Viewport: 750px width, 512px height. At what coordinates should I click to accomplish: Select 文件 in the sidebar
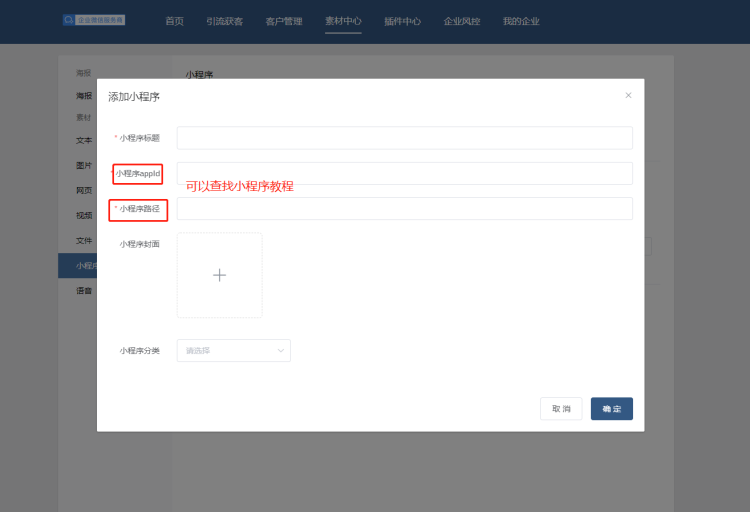click(x=84, y=240)
